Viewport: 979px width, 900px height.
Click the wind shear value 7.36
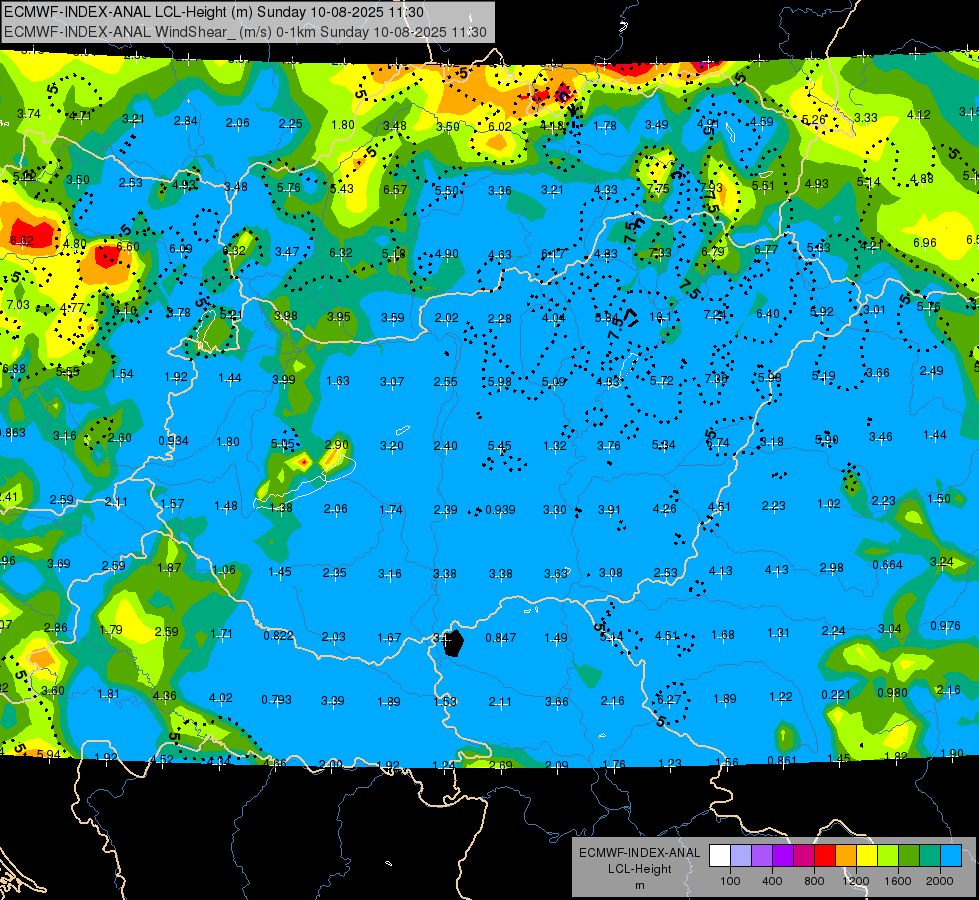point(716,378)
